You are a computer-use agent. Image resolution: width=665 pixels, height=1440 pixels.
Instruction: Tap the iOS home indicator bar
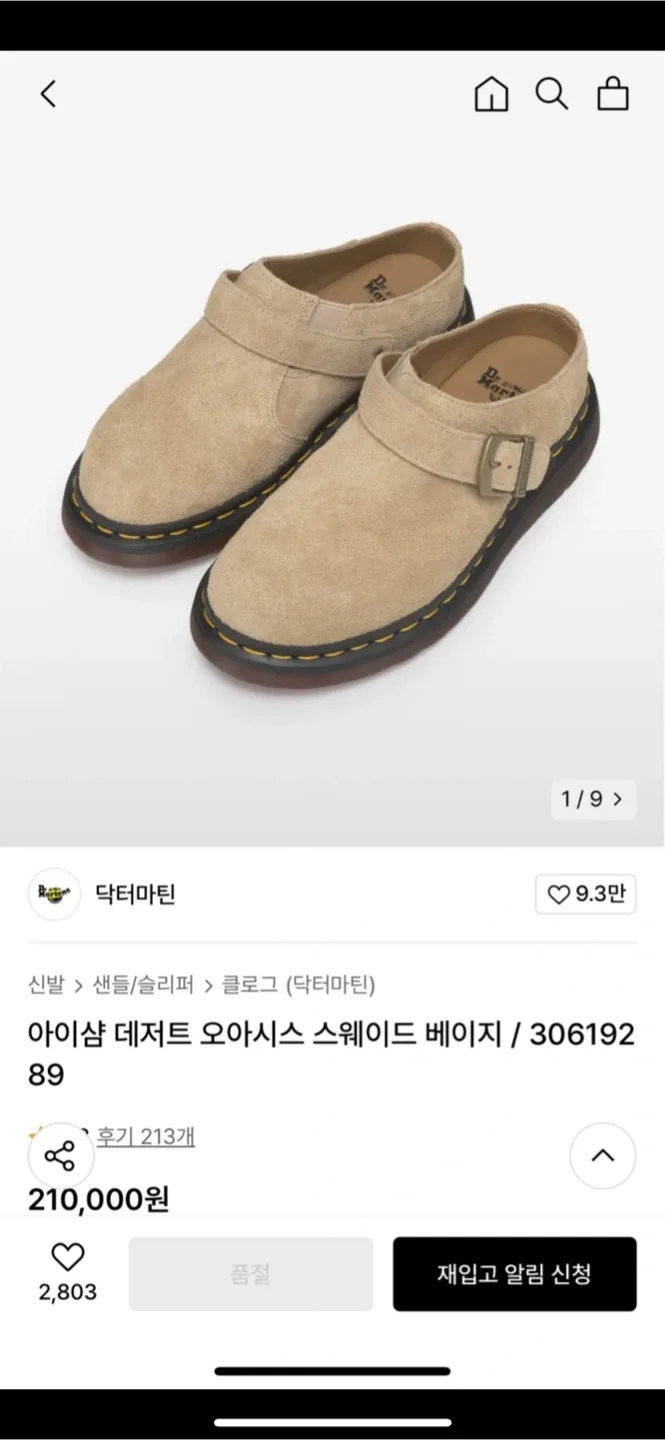tap(332, 1371)
